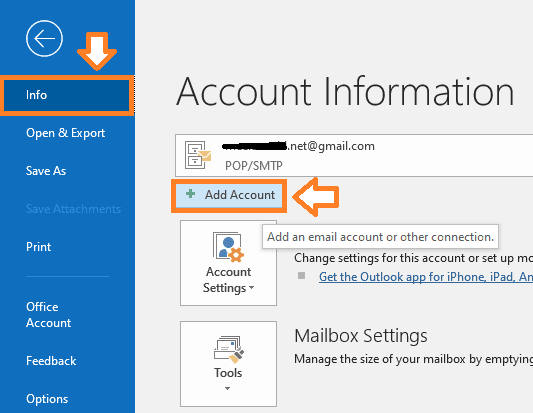The height and width of the screenshot is (413, 533).
Task: Open the Feedback section
Action: pyautogui.click(x=51, y=361)
